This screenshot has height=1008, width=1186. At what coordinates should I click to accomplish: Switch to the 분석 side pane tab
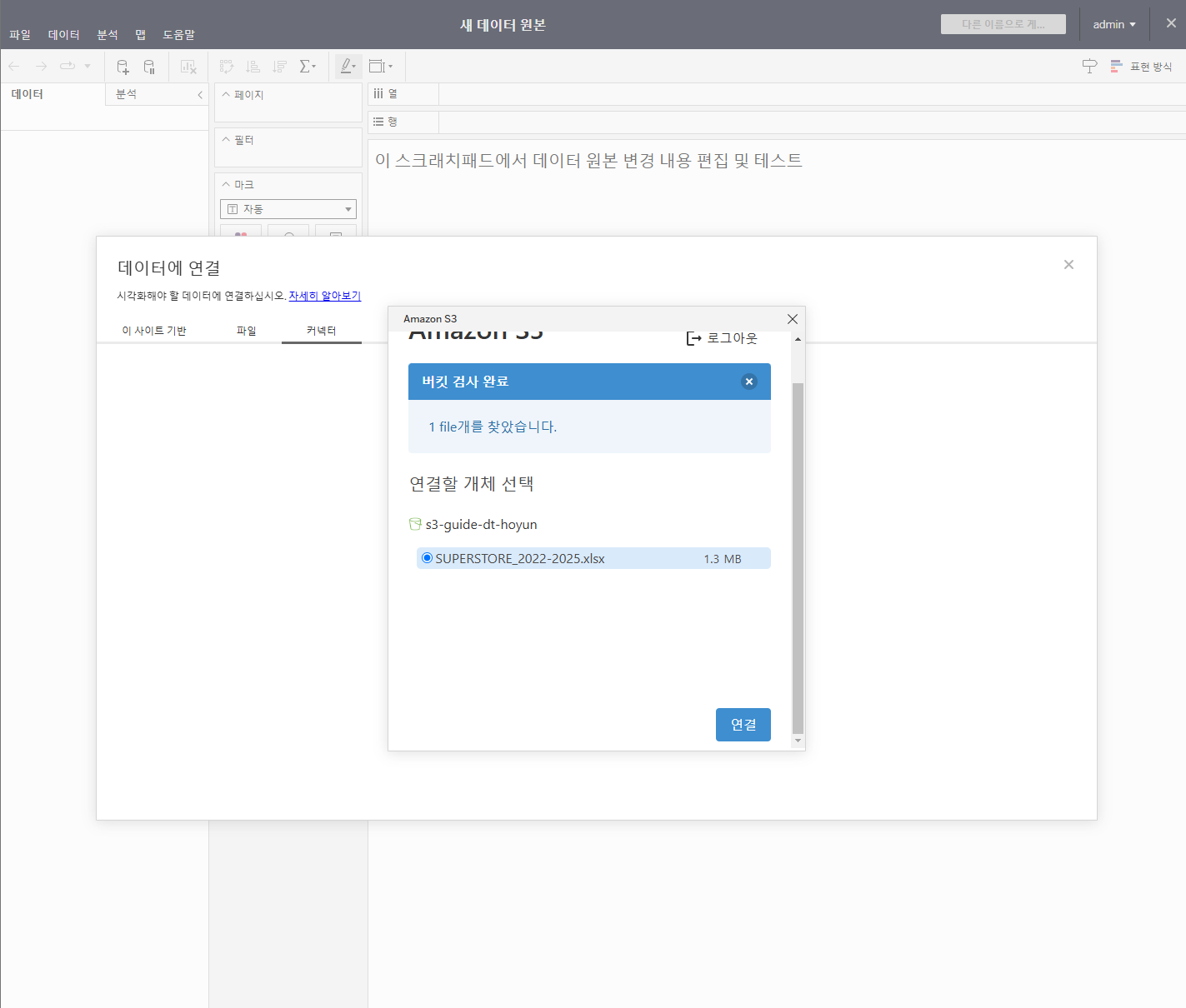click(127, 94)
